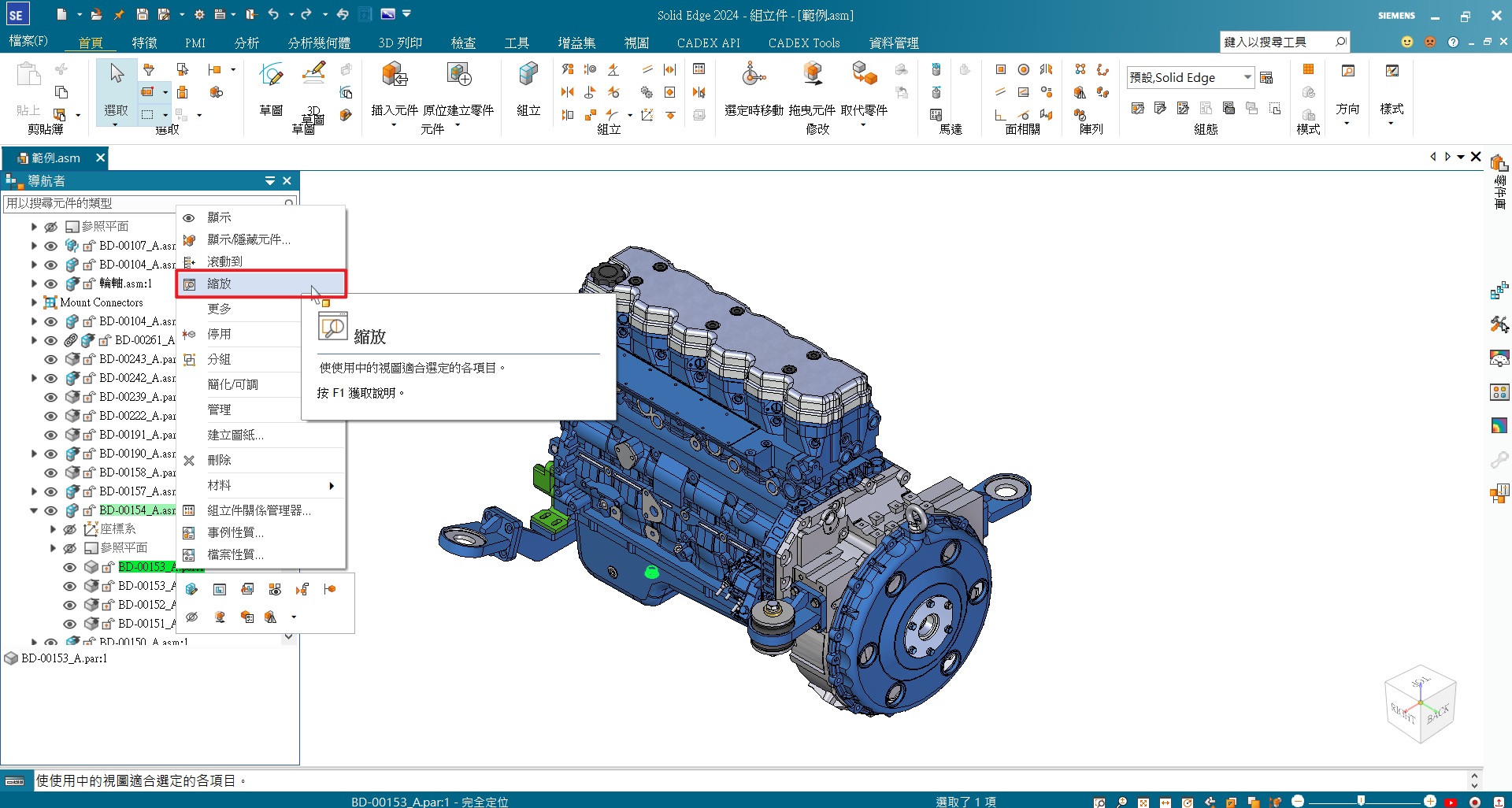Toggle visibility eye of BD-00154_A.asm

pyautogui.click(x=51, y=510)
